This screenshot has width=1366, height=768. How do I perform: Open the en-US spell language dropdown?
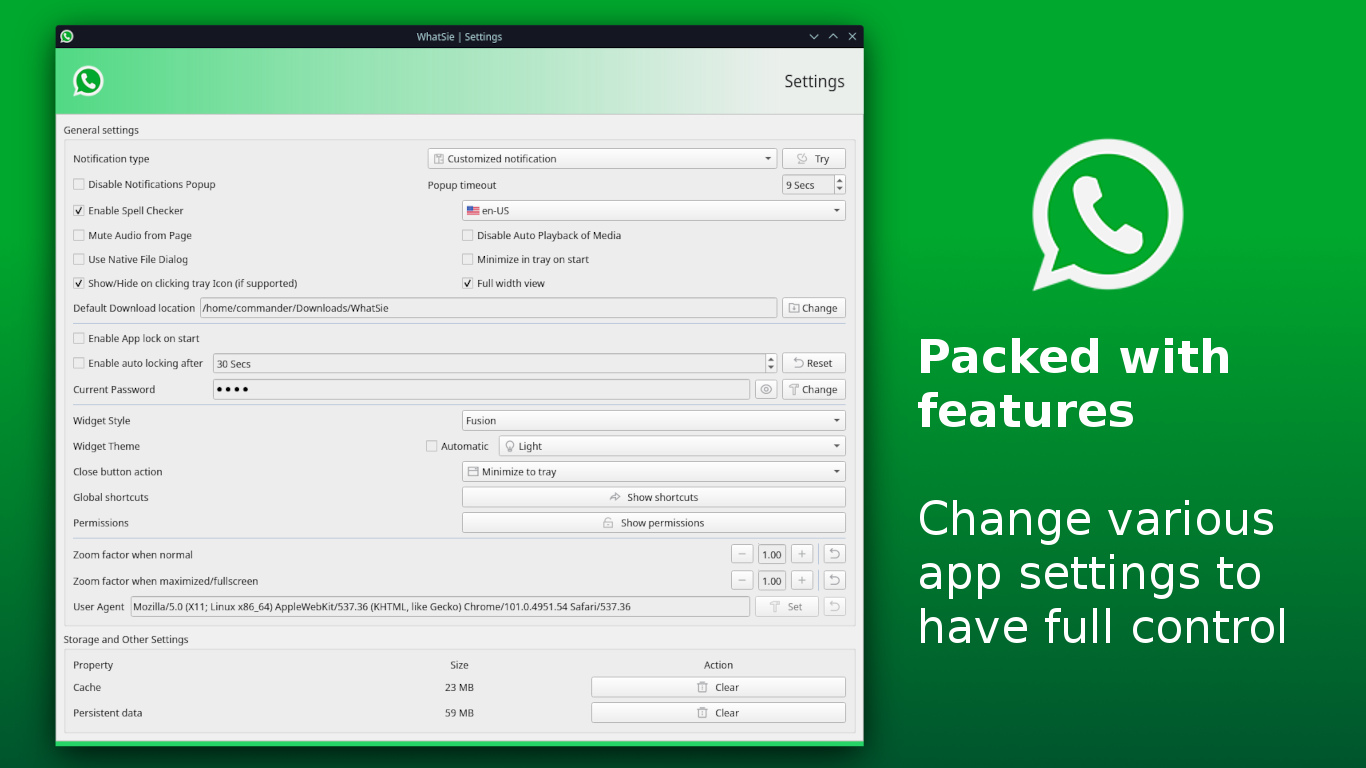click(x=654, y=211)
